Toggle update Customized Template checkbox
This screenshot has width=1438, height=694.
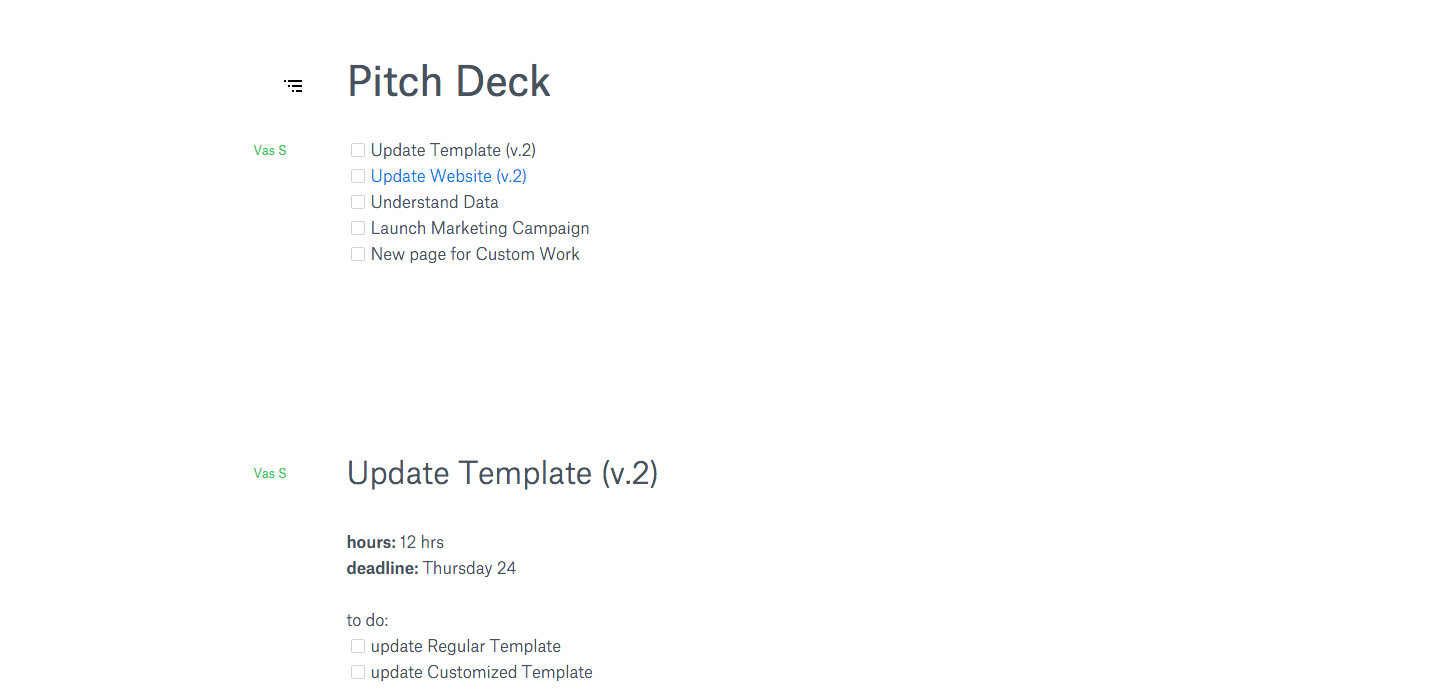pyautogui.click(x=358, y=672)
